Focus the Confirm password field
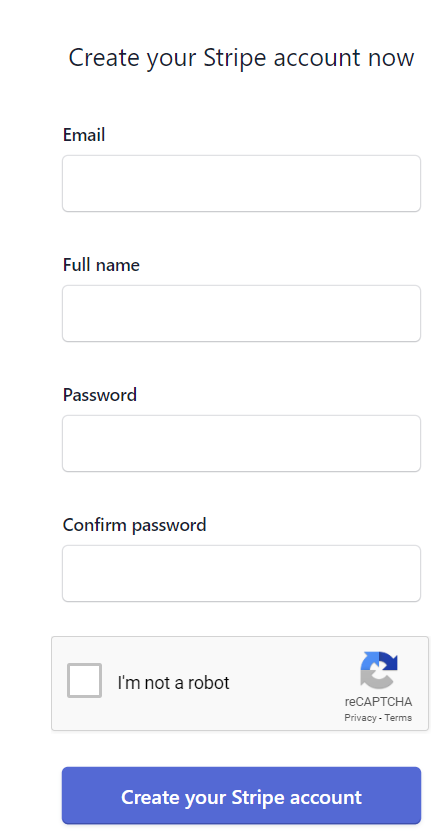This screenshot has height=833, width=448. click(x=241, y=573)
